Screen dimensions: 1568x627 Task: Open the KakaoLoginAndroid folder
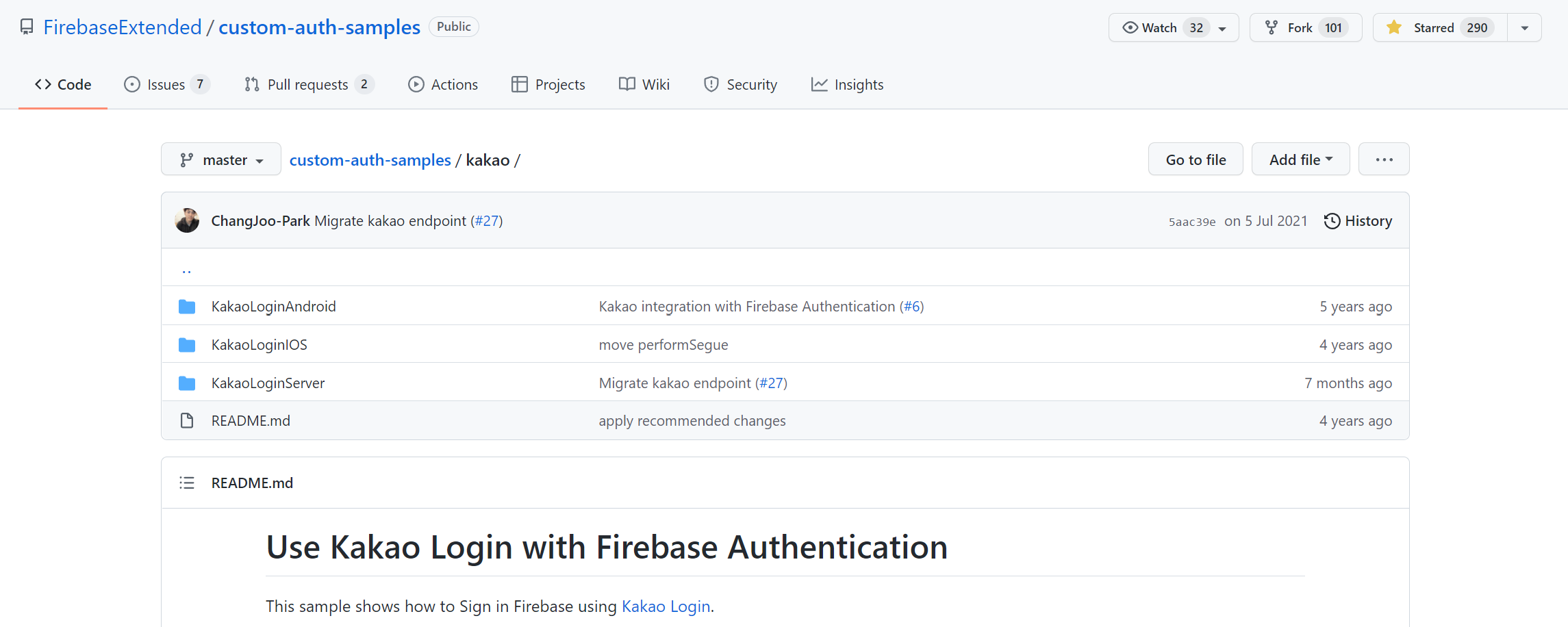point(273,307)
